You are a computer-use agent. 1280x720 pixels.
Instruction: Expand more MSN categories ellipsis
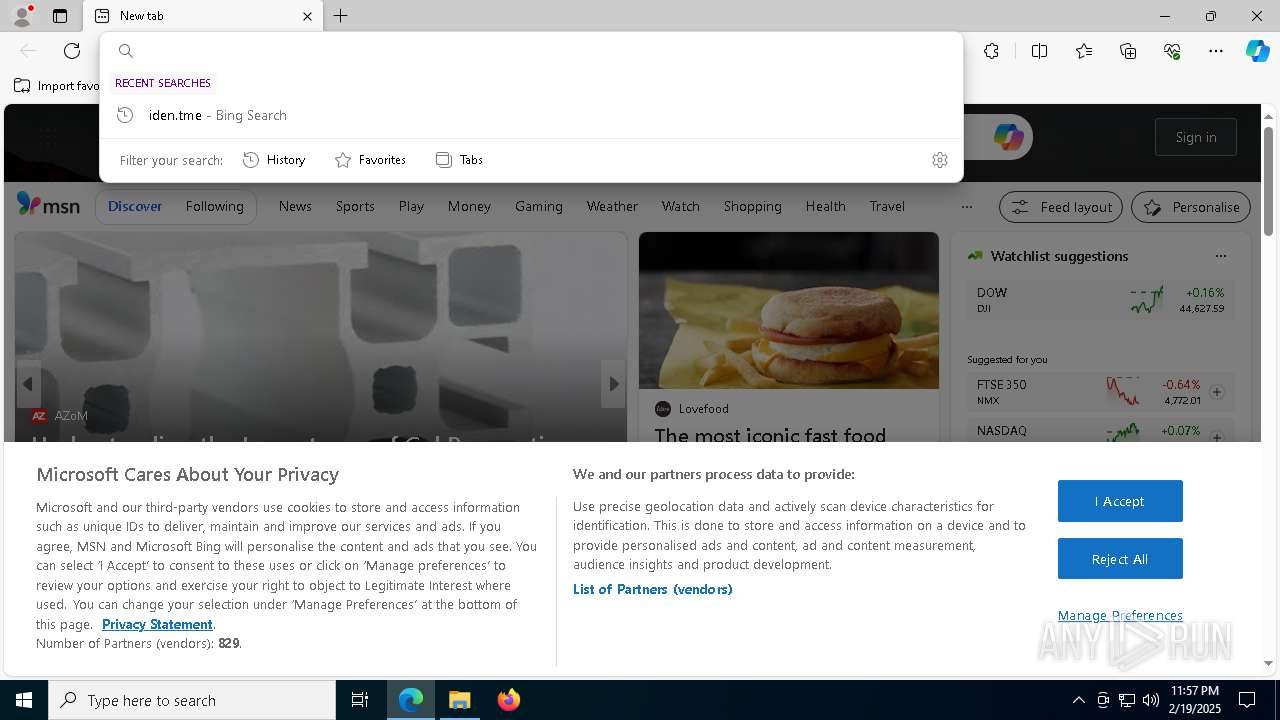tap(966, 207)
